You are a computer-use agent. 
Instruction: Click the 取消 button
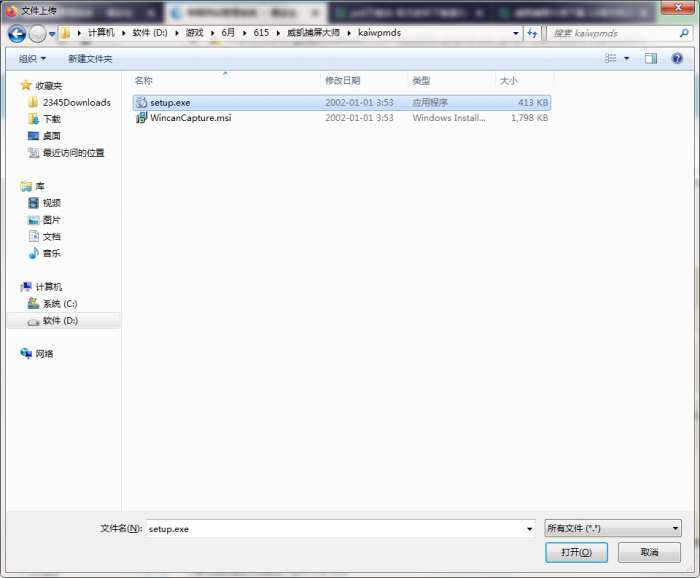point(650,552)
